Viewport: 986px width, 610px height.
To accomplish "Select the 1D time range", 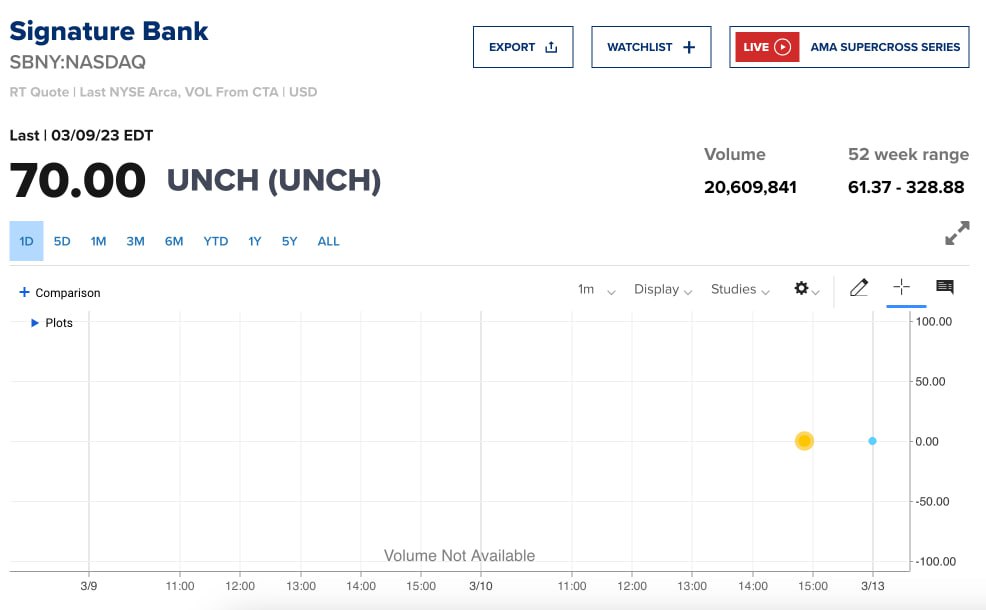I will click(x=27, y=241).
